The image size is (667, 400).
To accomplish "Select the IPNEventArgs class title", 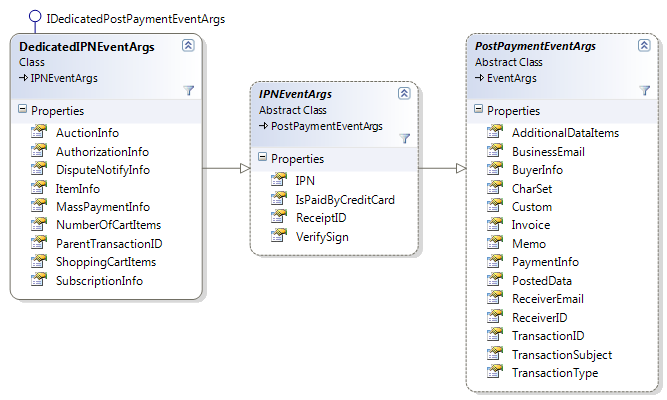I will click(x=295, y=94).
